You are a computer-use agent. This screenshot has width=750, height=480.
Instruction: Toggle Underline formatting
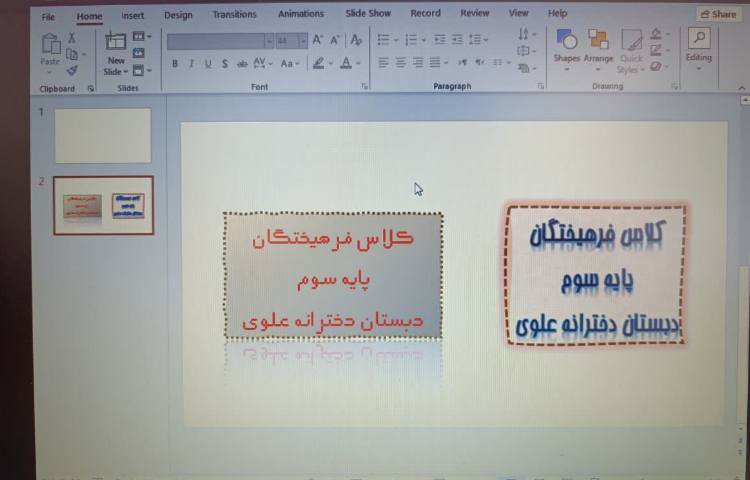pyautogui.click(x=208, y=64)
